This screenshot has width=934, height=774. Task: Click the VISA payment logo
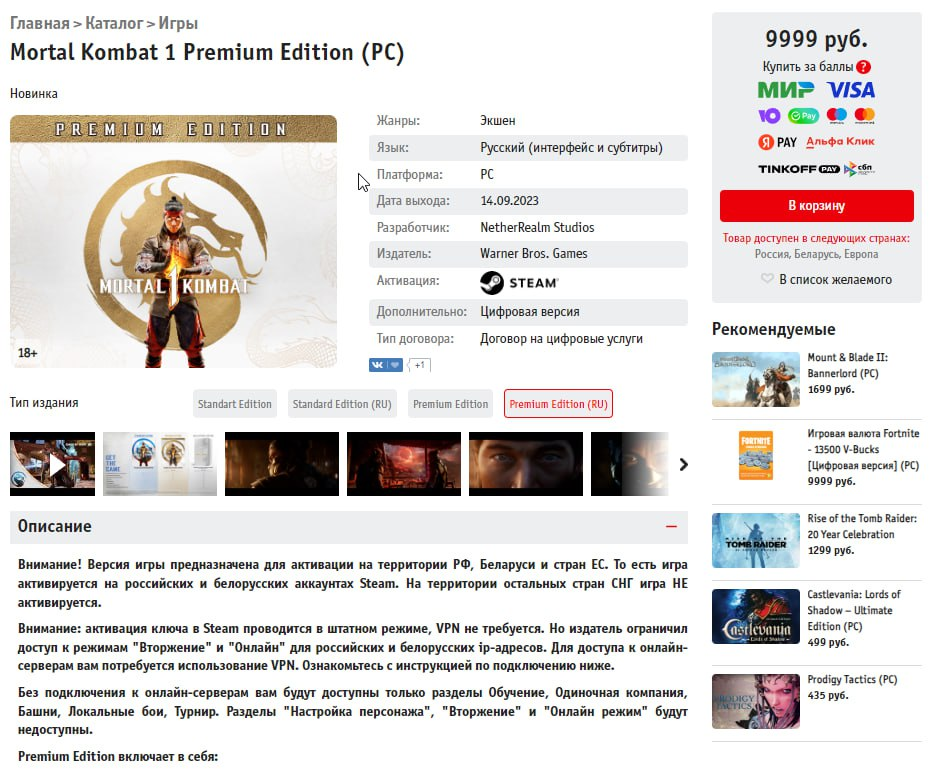click(851, 90)
